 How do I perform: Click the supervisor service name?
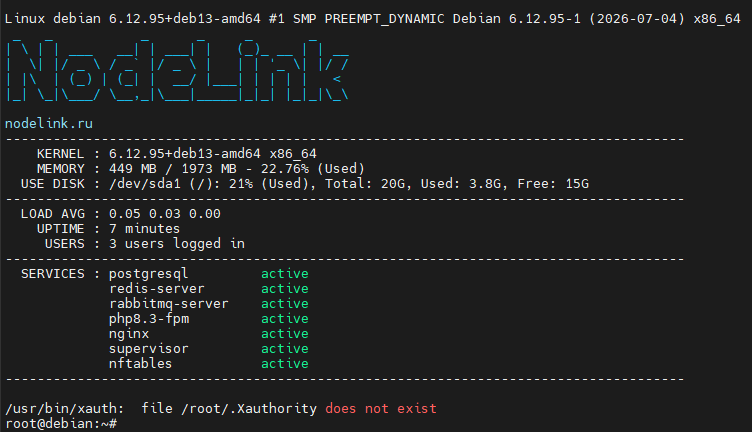click(148, 349)
